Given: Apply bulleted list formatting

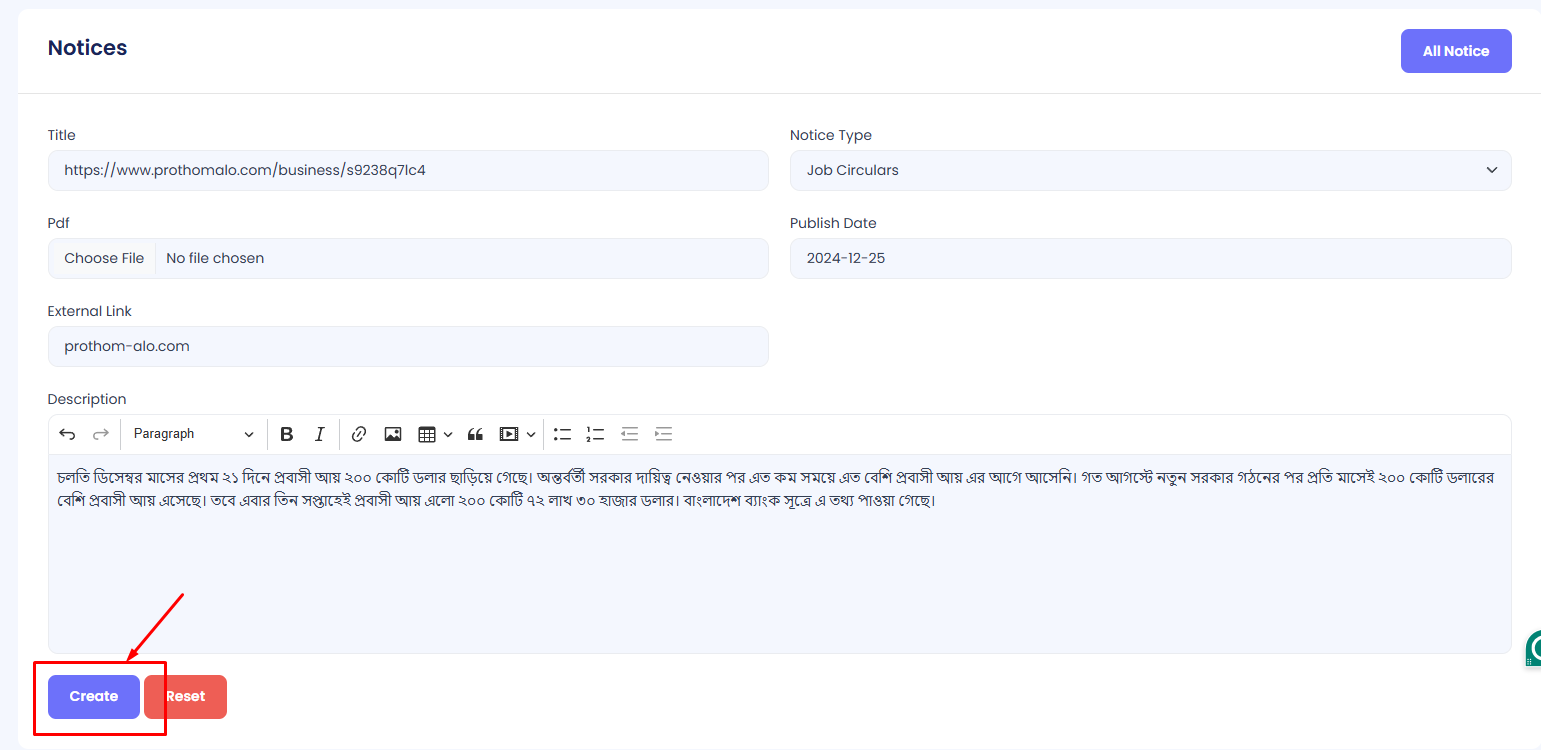Looking at the screenshot, I should click(563, 434).
